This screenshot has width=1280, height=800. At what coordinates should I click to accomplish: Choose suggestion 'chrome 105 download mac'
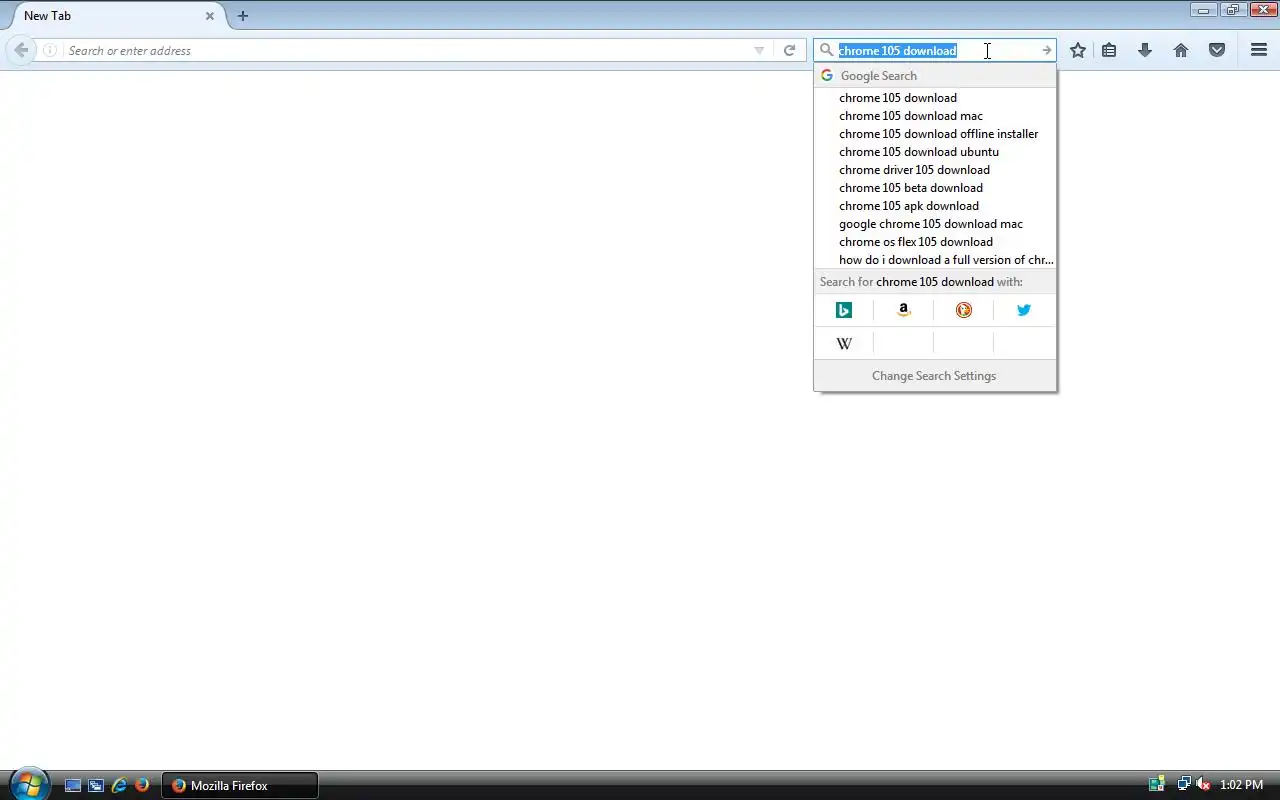pyautogui.click(x=935, y=116)
